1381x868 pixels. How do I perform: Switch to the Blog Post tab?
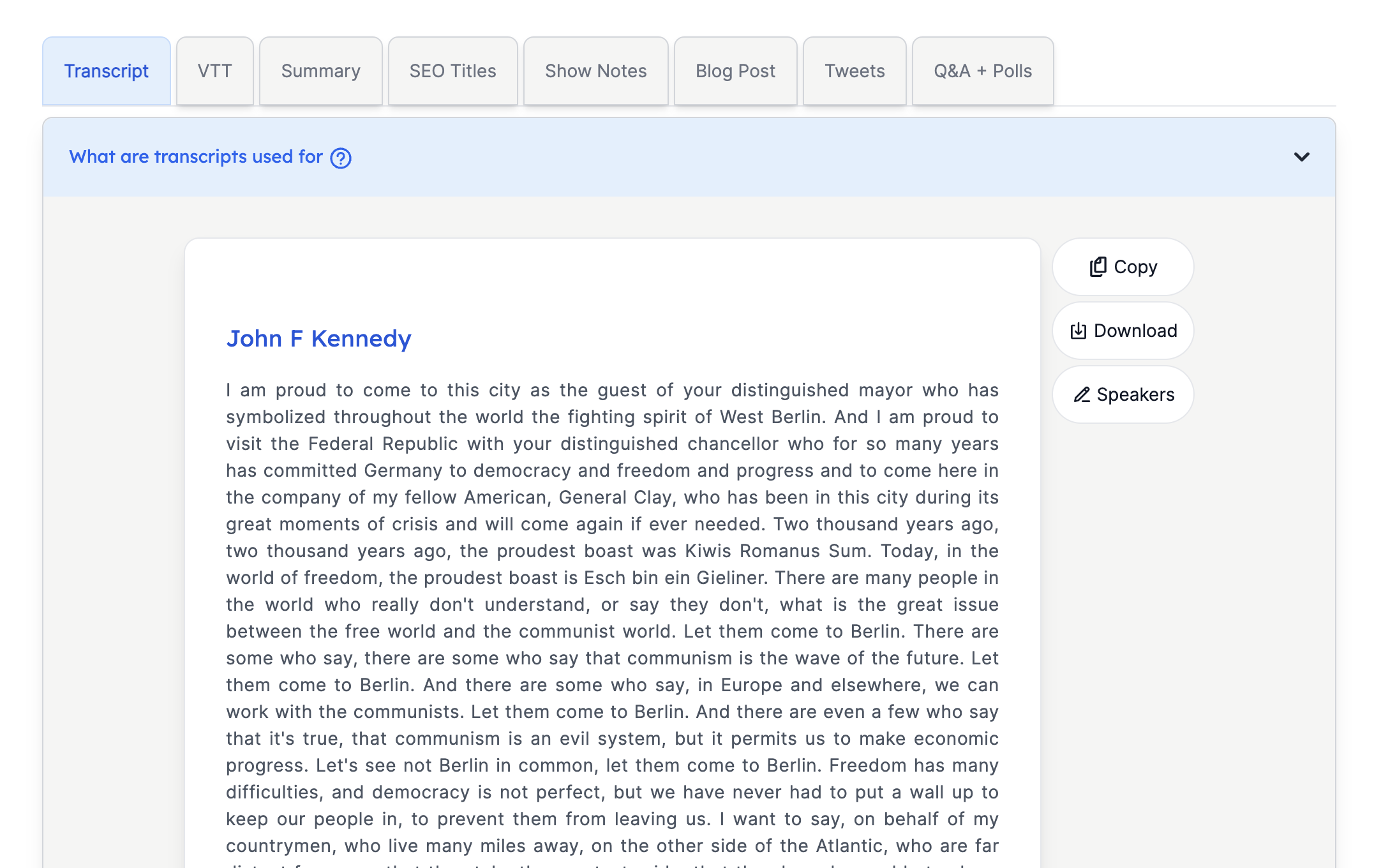pos(736,71)
